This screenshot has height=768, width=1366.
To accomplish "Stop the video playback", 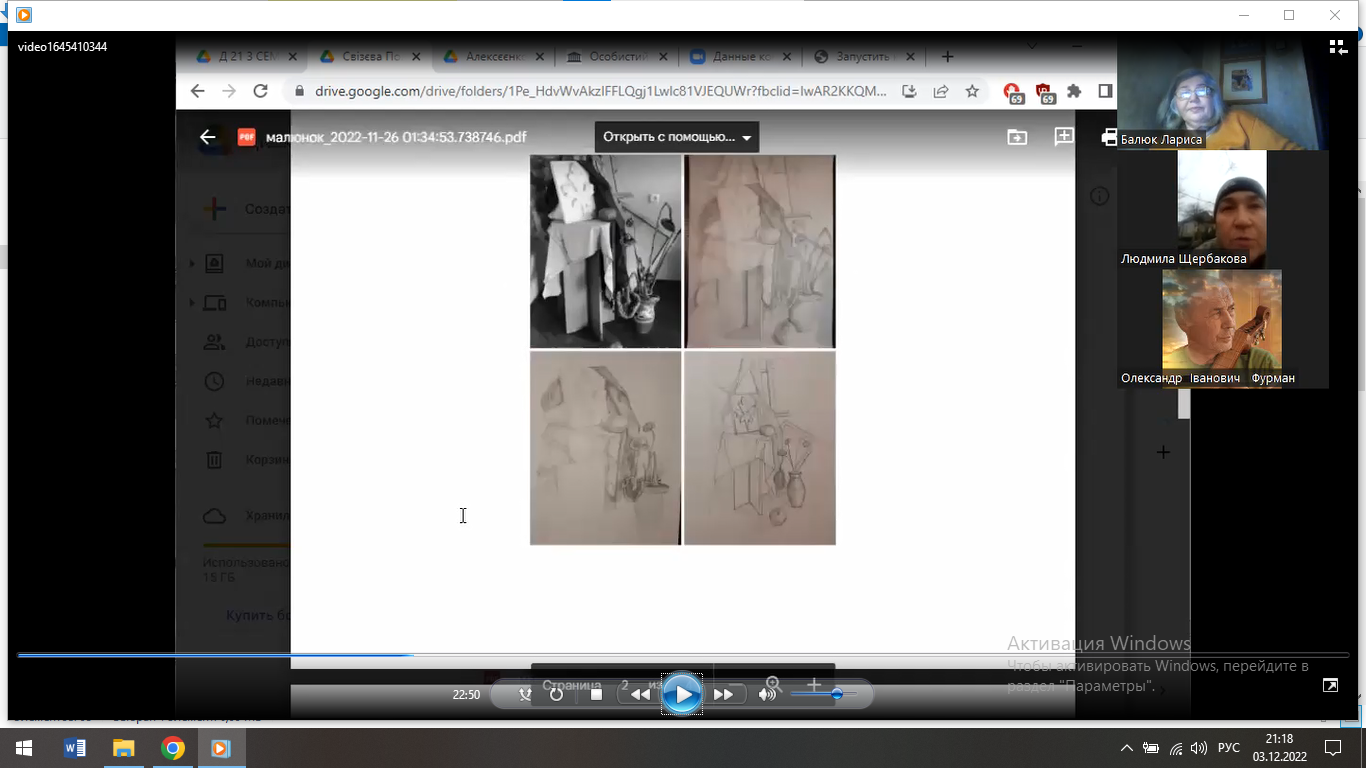I will tap(597, 694).
